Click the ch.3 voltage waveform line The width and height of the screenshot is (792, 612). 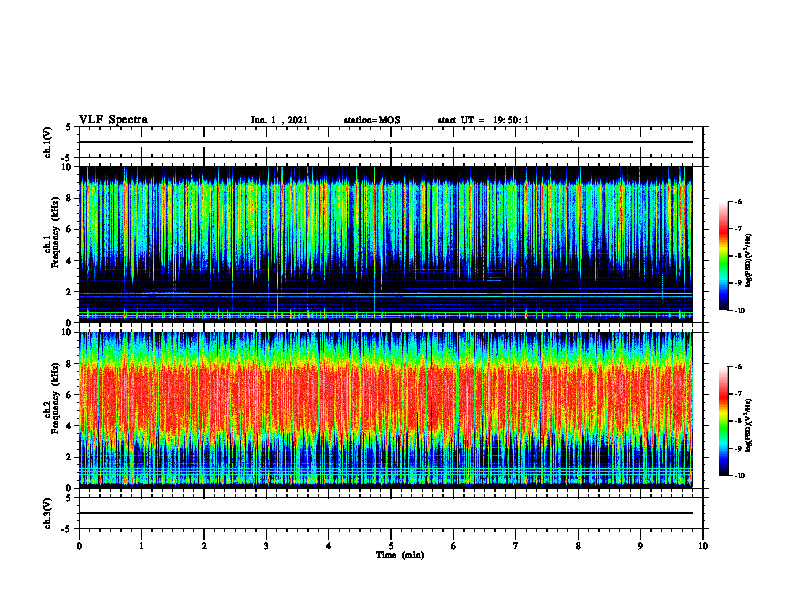[x=385, y=513]
